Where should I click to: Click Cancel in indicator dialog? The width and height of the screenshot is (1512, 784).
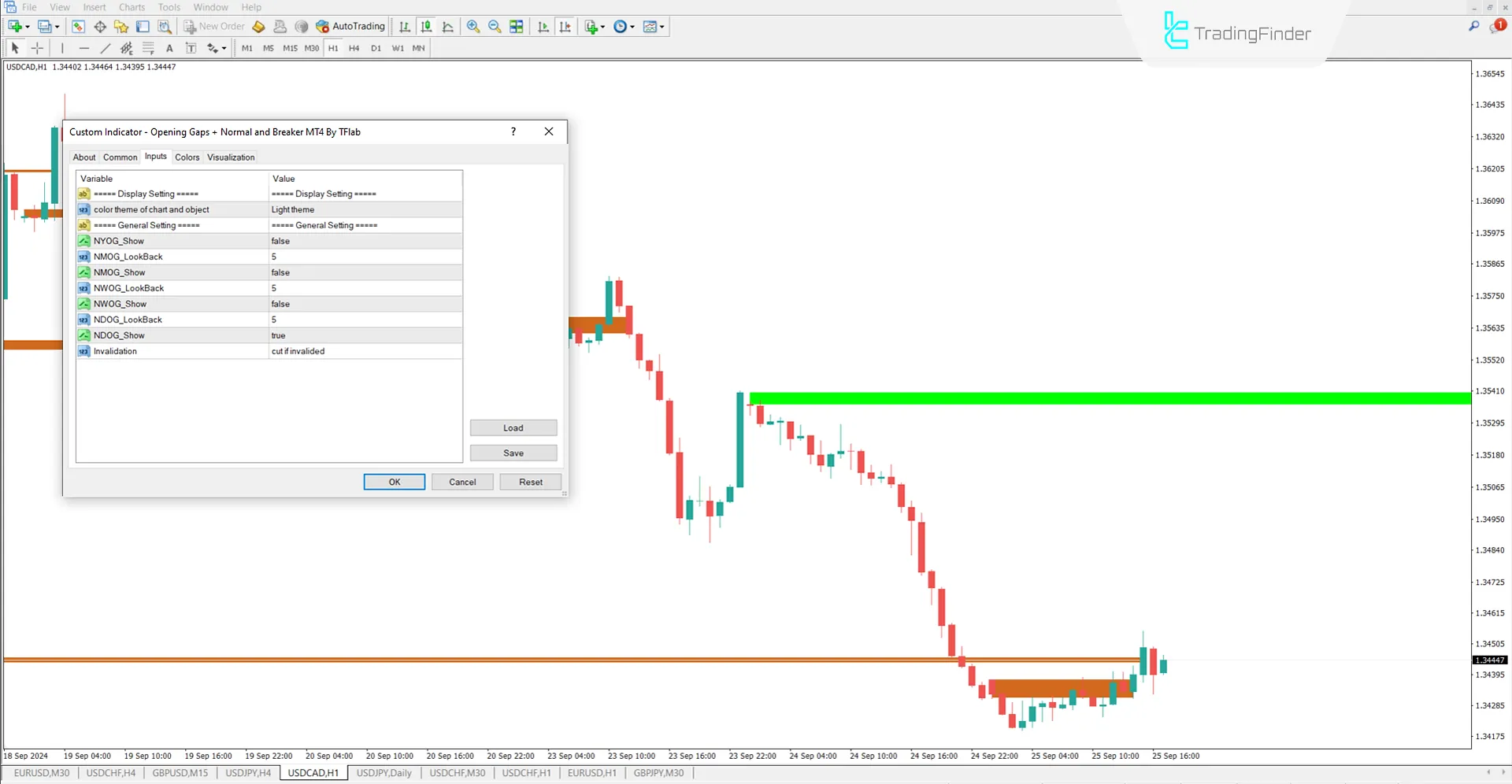point(462,482)
